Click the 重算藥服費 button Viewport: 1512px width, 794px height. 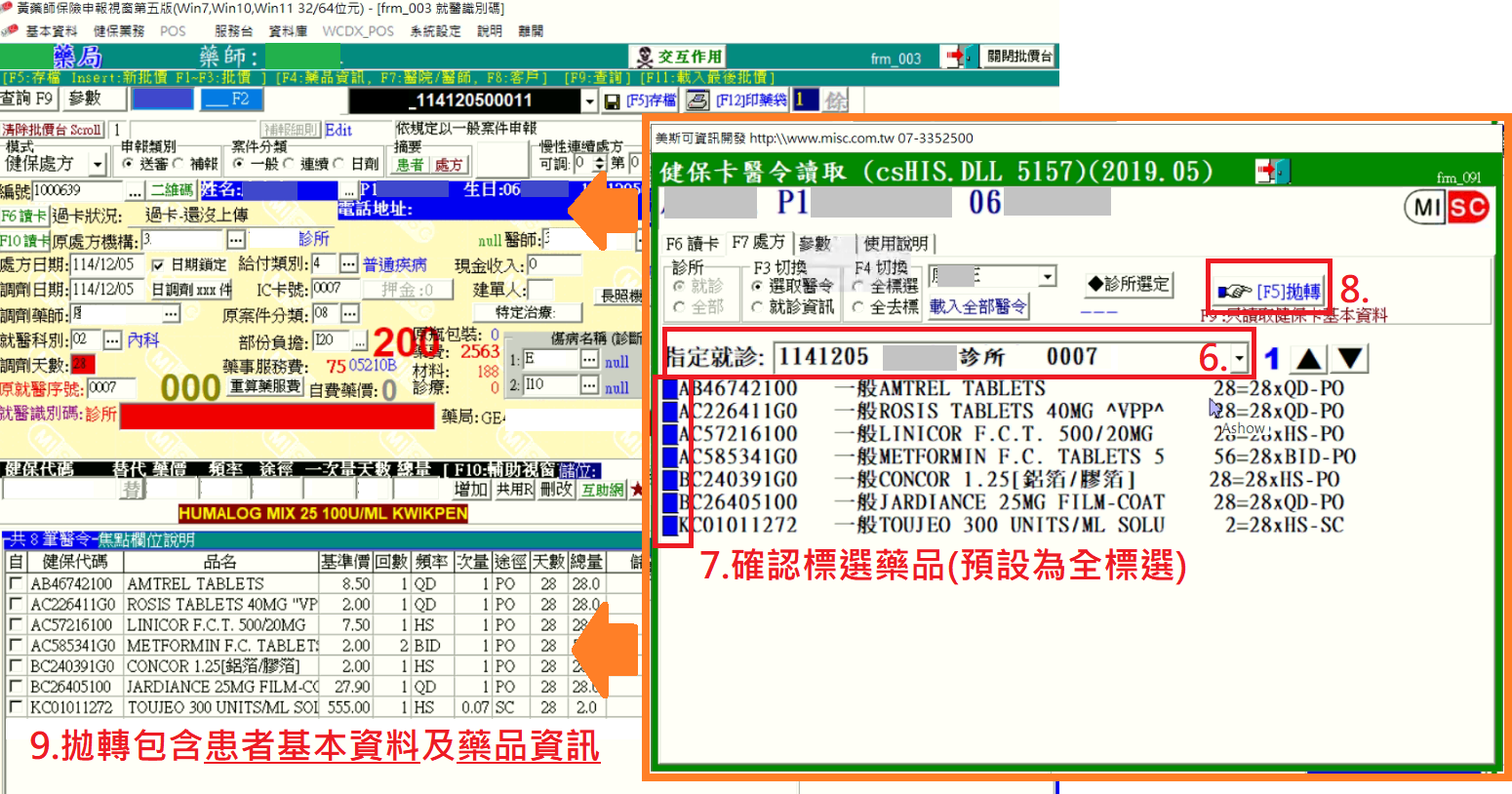coord(265,386)
